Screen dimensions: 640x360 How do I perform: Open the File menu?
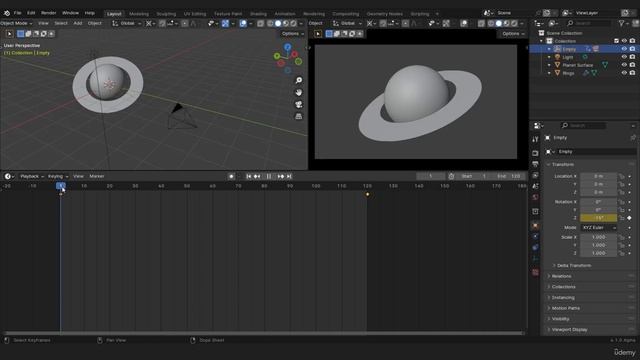[x=18, y=13]
